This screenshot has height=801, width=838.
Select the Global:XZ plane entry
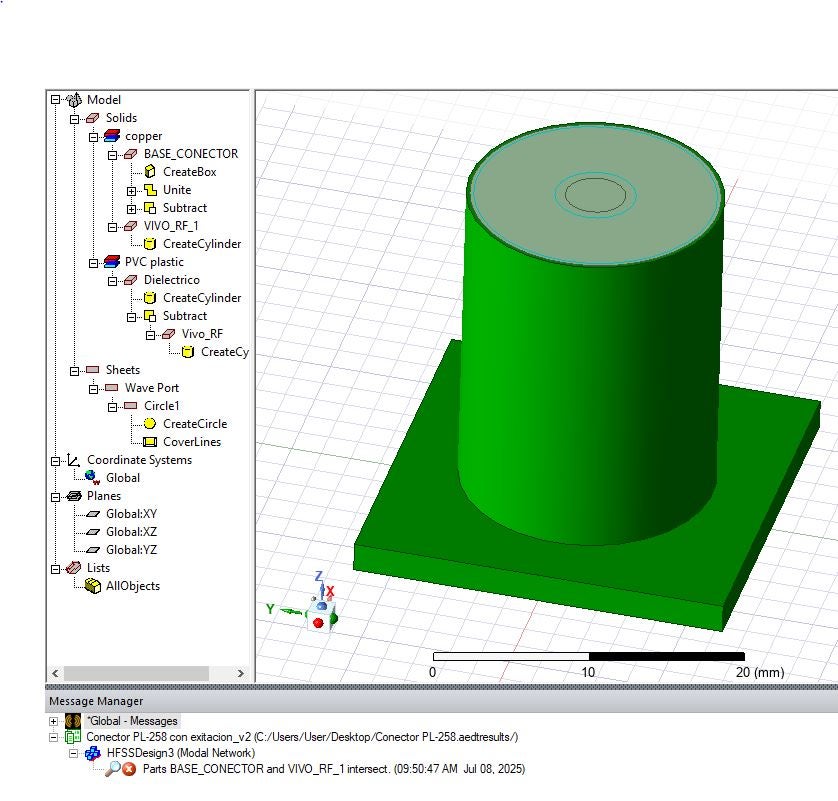[x=131, y=532]
